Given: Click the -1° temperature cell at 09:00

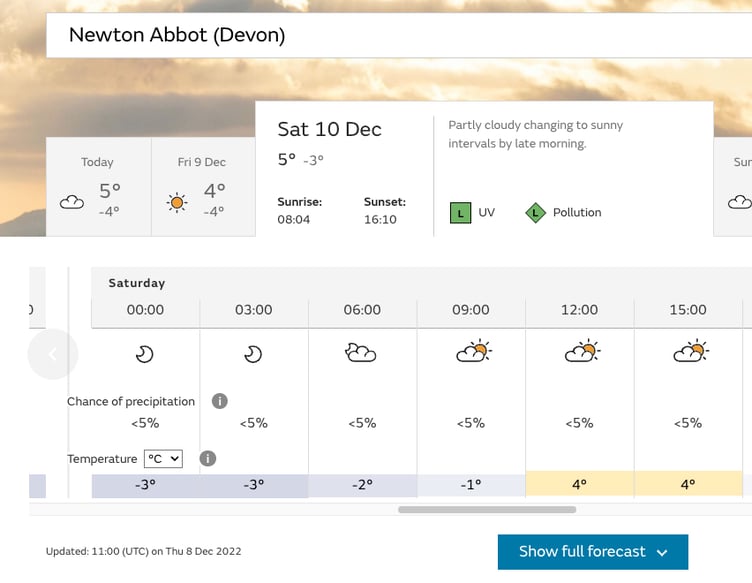Looking at the screenshot, I should click(x=471, y=485).
